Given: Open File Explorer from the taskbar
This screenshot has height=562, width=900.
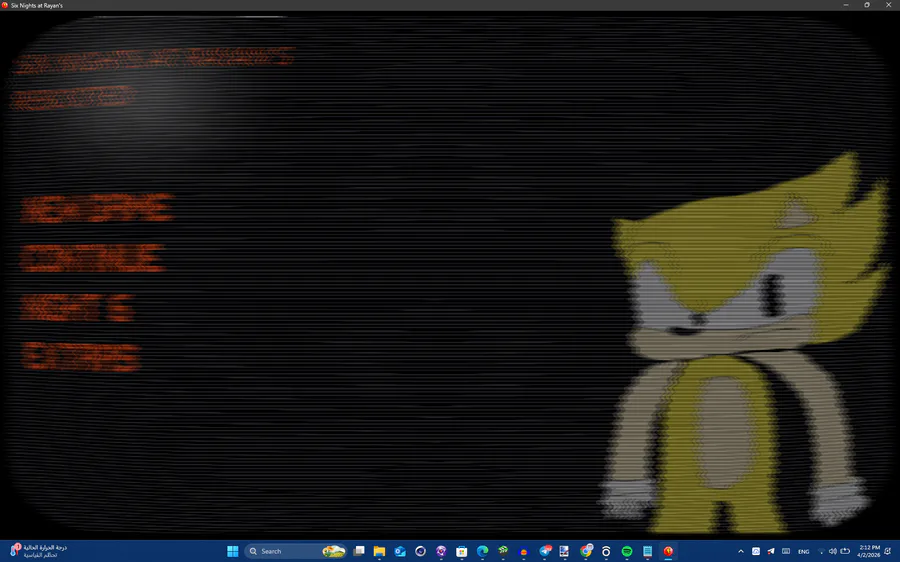Looking at the screenshot, I should [x=379, y=551].
